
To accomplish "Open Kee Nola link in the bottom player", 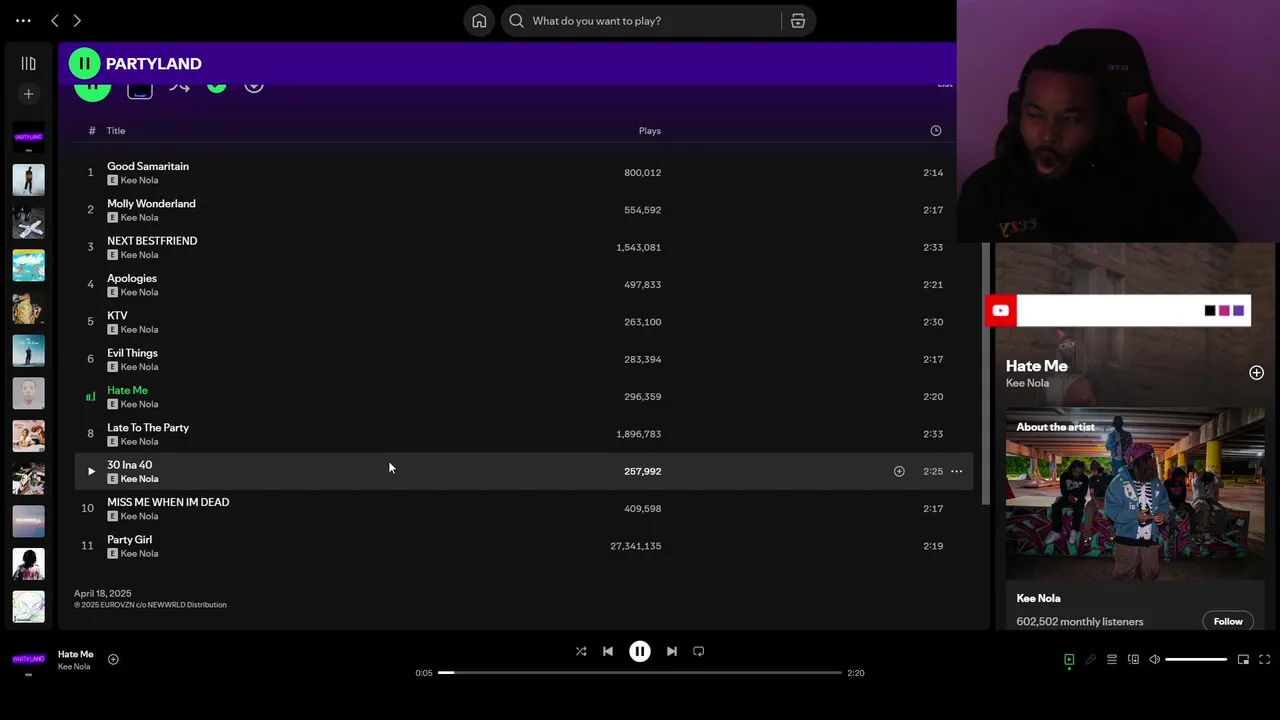I will click(74, 667).
